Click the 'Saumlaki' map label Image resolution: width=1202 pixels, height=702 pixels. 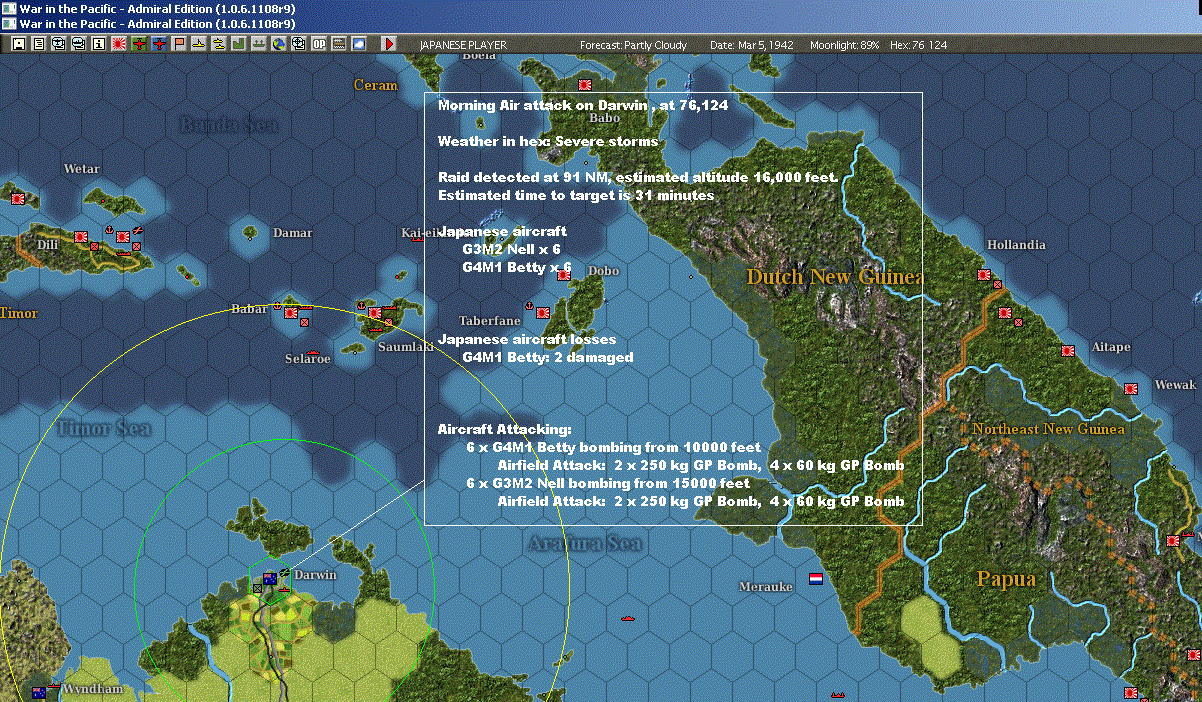pyautogui.click(x=405, y=347)
